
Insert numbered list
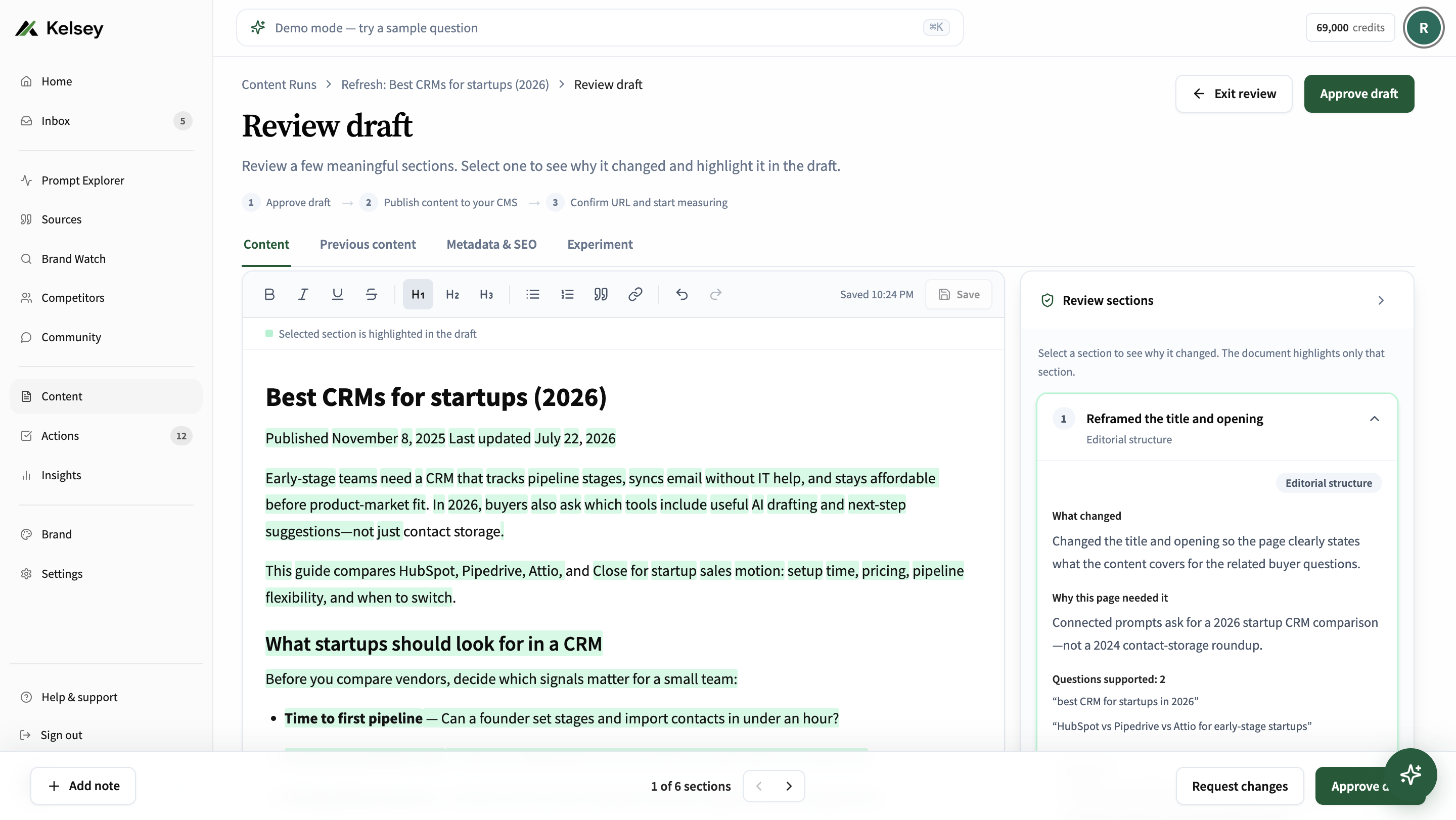click(x=567, y=294)
